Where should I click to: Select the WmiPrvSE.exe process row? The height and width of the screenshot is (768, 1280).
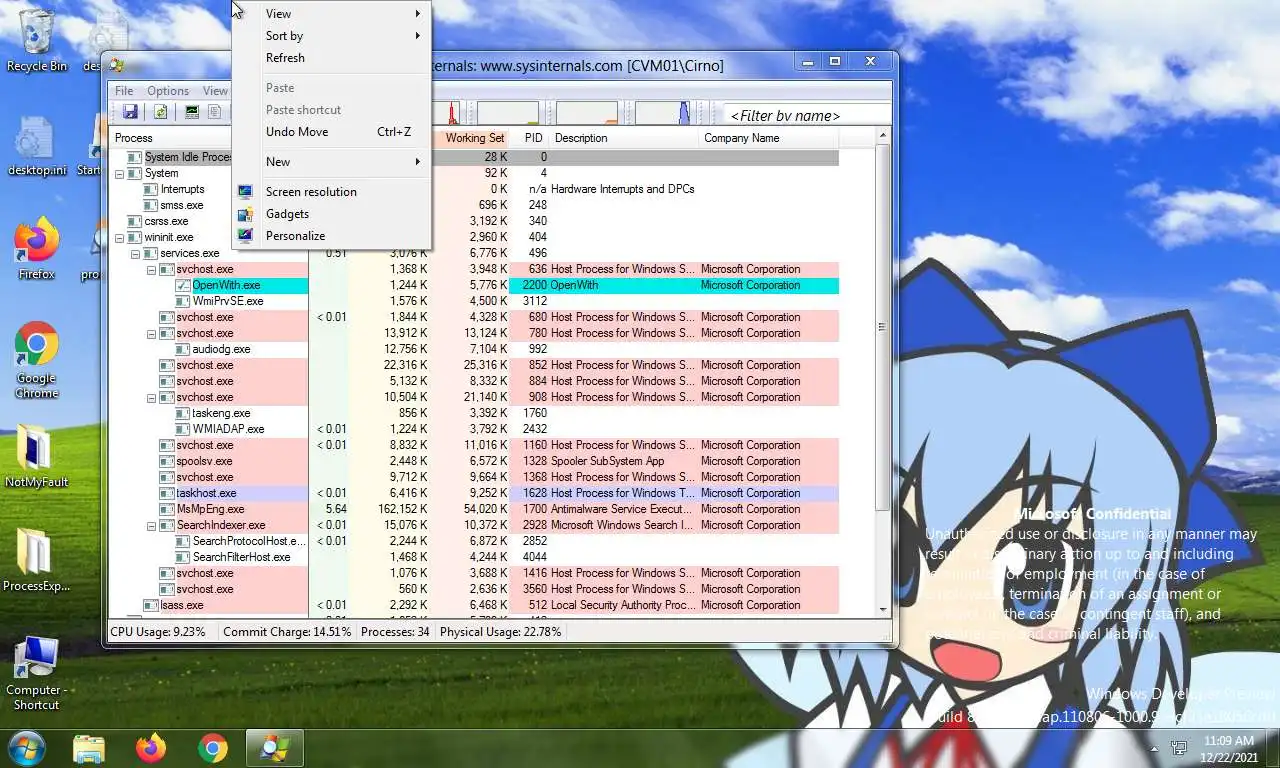[x=474, y=301]
